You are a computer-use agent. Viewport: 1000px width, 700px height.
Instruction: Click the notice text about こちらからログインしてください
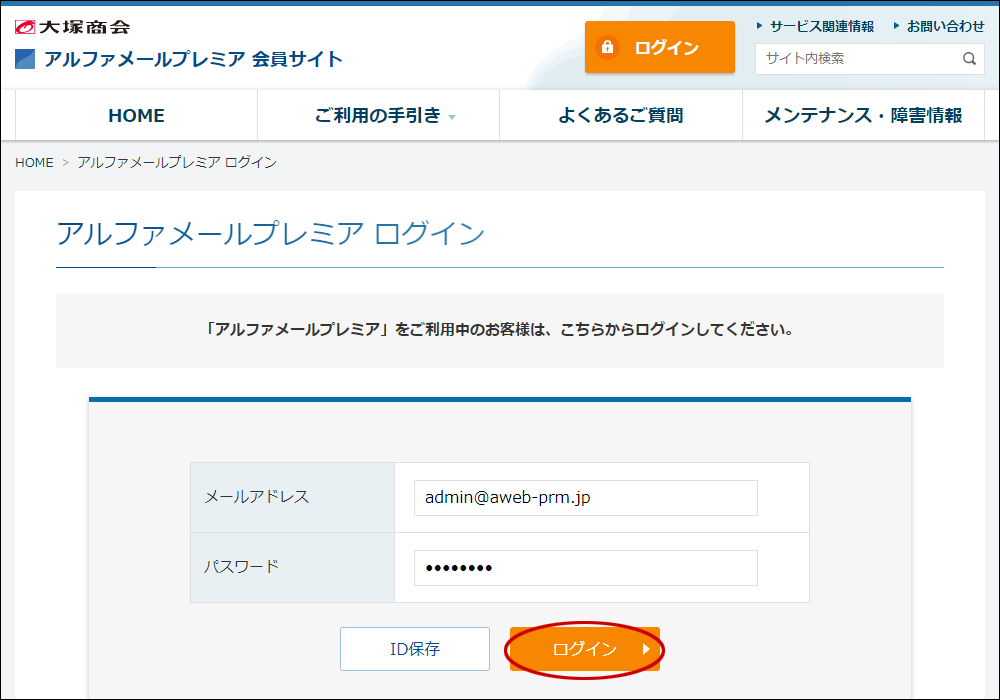coord(499,330)
